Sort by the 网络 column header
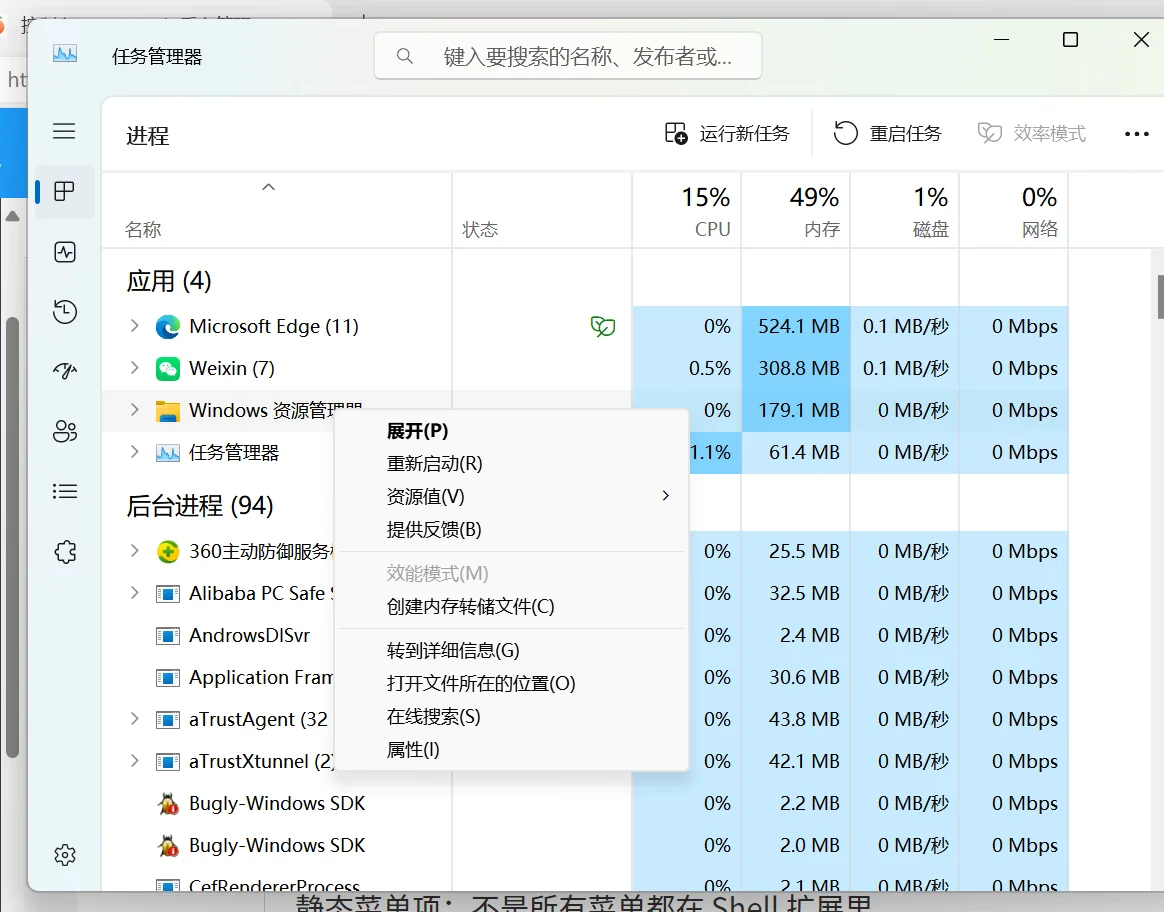The image size is (1164, 912). (1014, 211)
